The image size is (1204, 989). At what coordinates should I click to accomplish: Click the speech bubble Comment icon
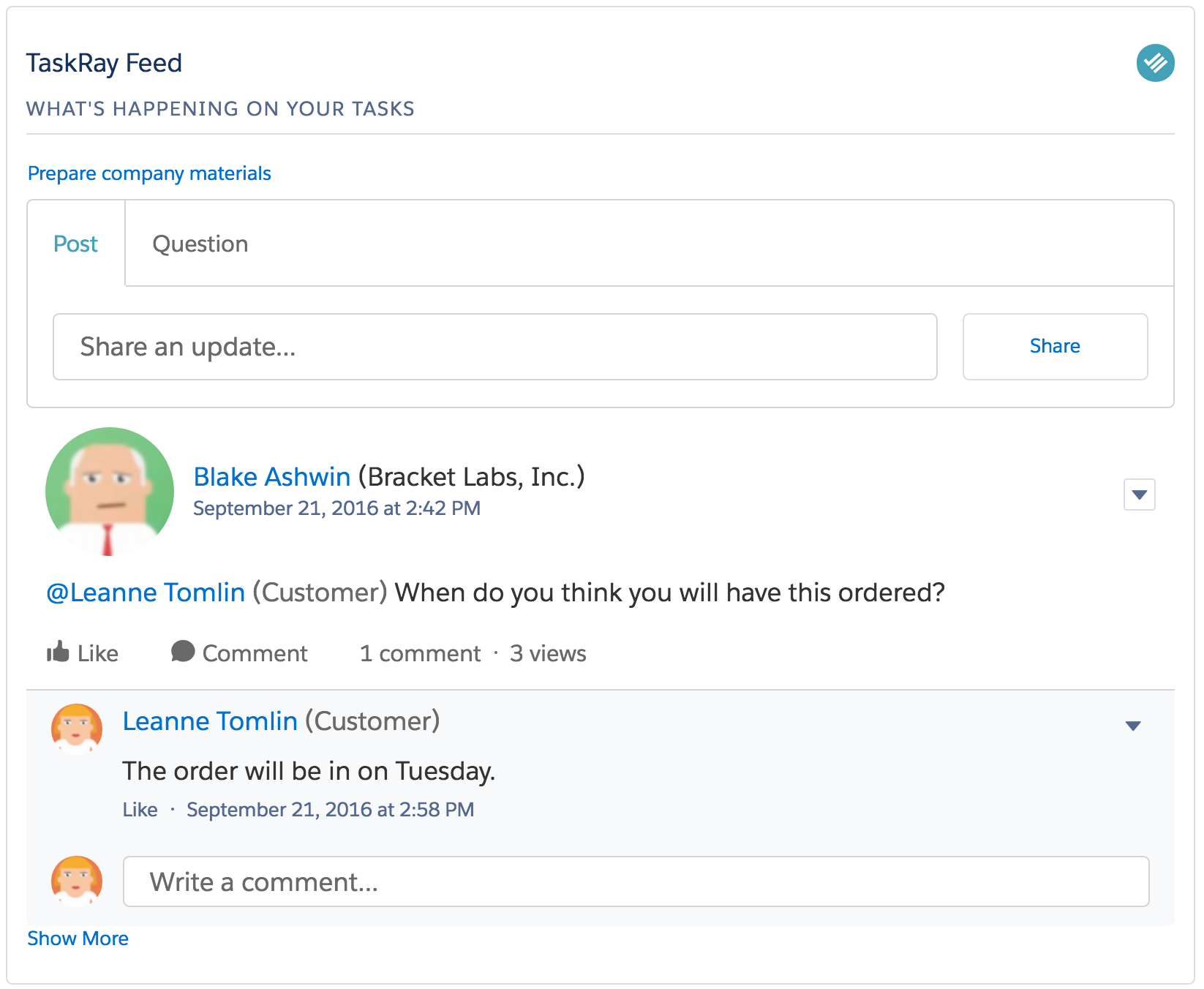coord(183,651)
